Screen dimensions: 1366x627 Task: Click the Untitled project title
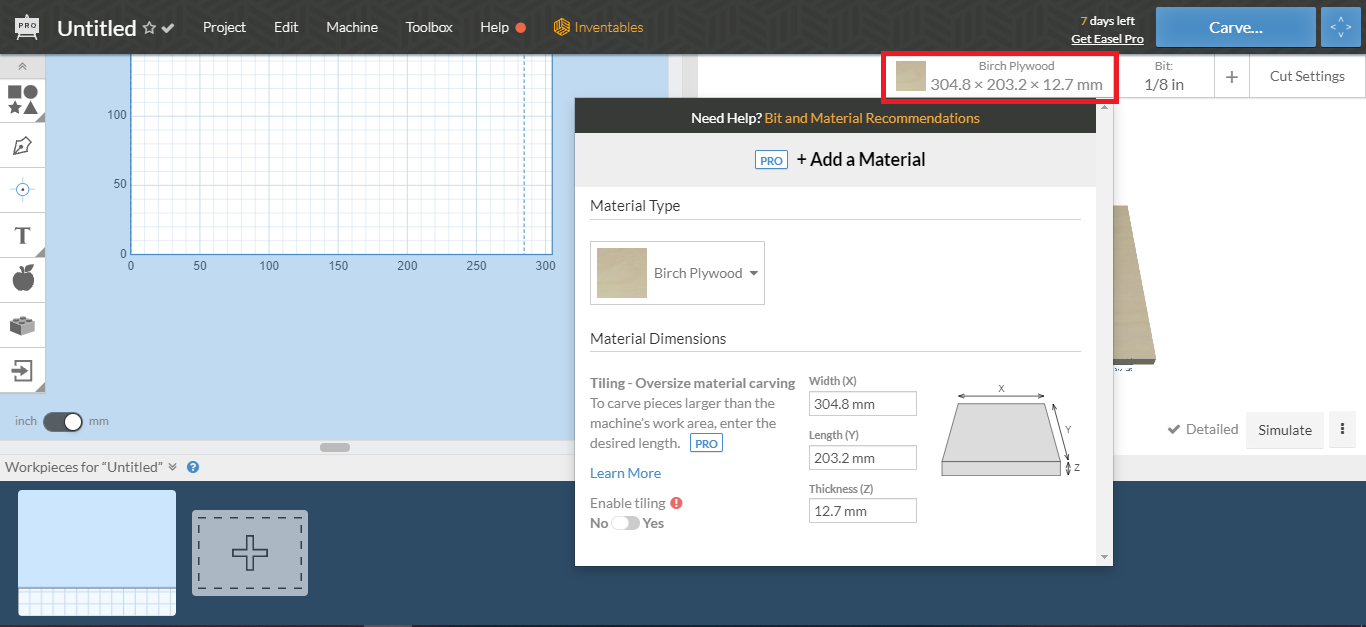pos(96,28)
